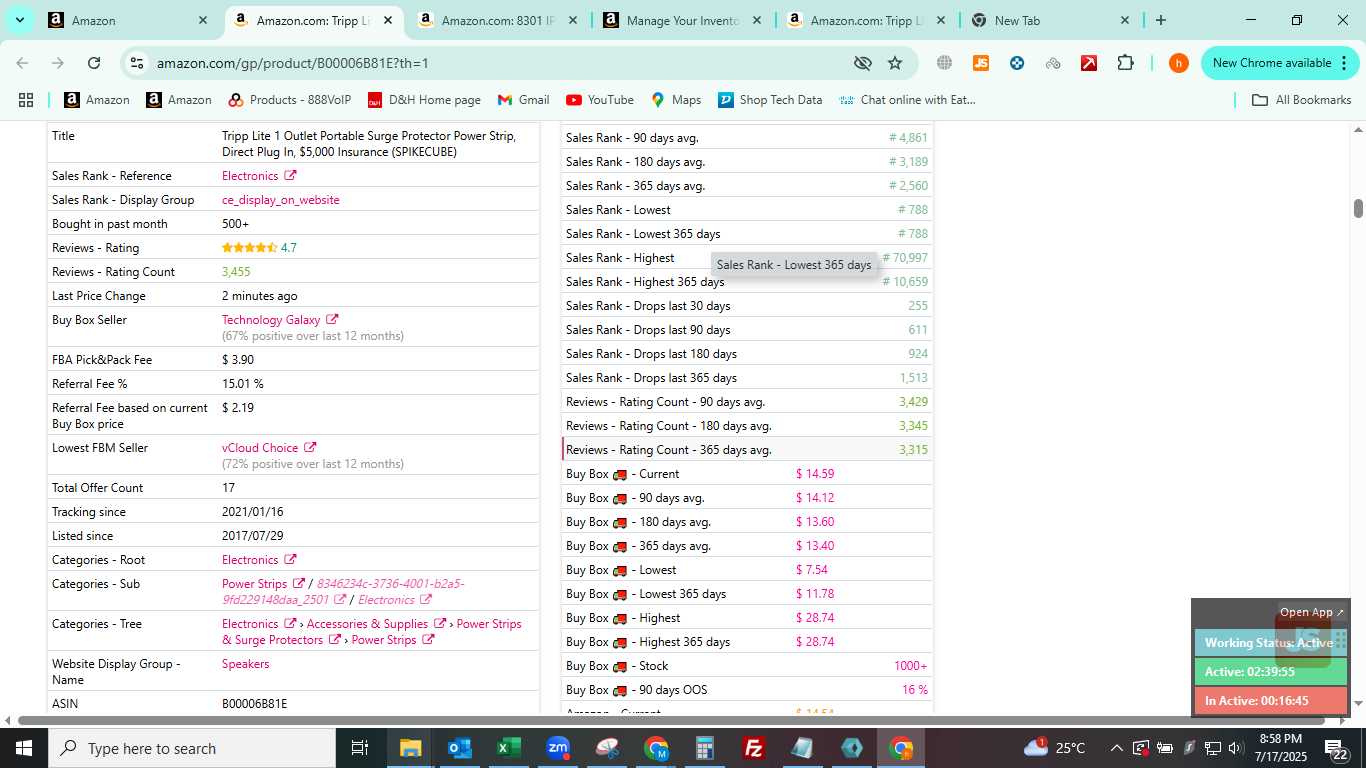This screenshot has height=768, width=1366.
Task: Open D&H Home page bookmark
Action: click(424, 100)
